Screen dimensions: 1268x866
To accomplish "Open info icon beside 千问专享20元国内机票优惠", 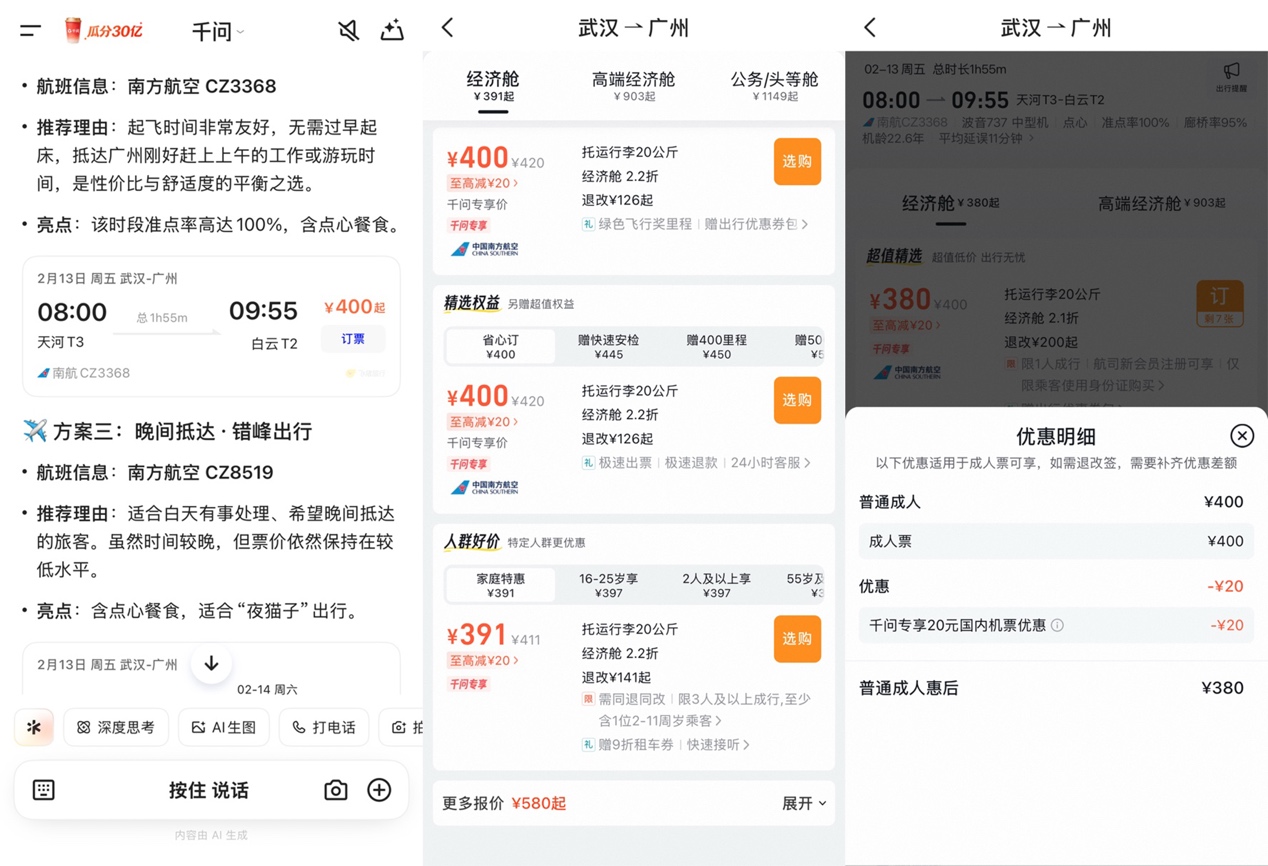I will 1057,626.
